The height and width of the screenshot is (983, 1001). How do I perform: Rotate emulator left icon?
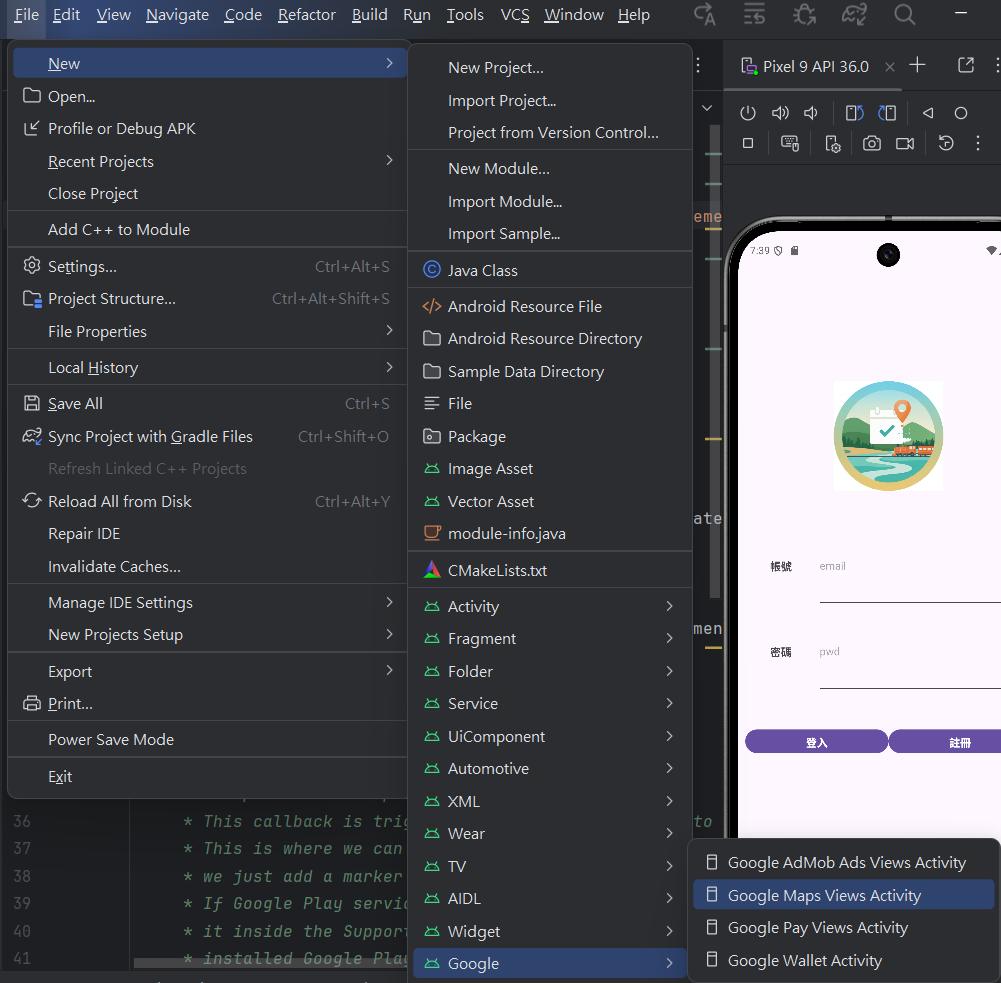[x=855, y=114]
